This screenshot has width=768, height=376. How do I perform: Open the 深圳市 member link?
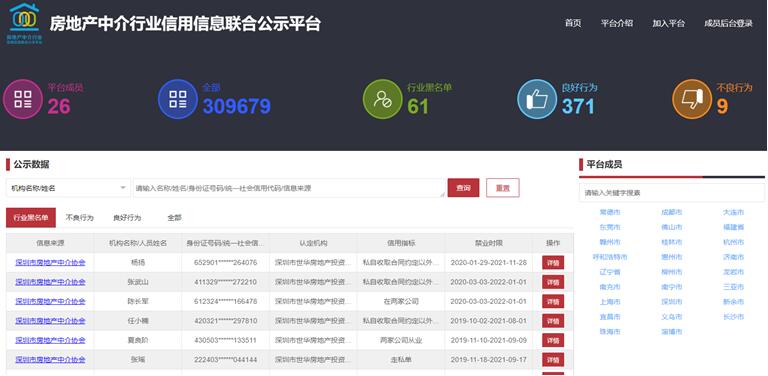[672, 302]
